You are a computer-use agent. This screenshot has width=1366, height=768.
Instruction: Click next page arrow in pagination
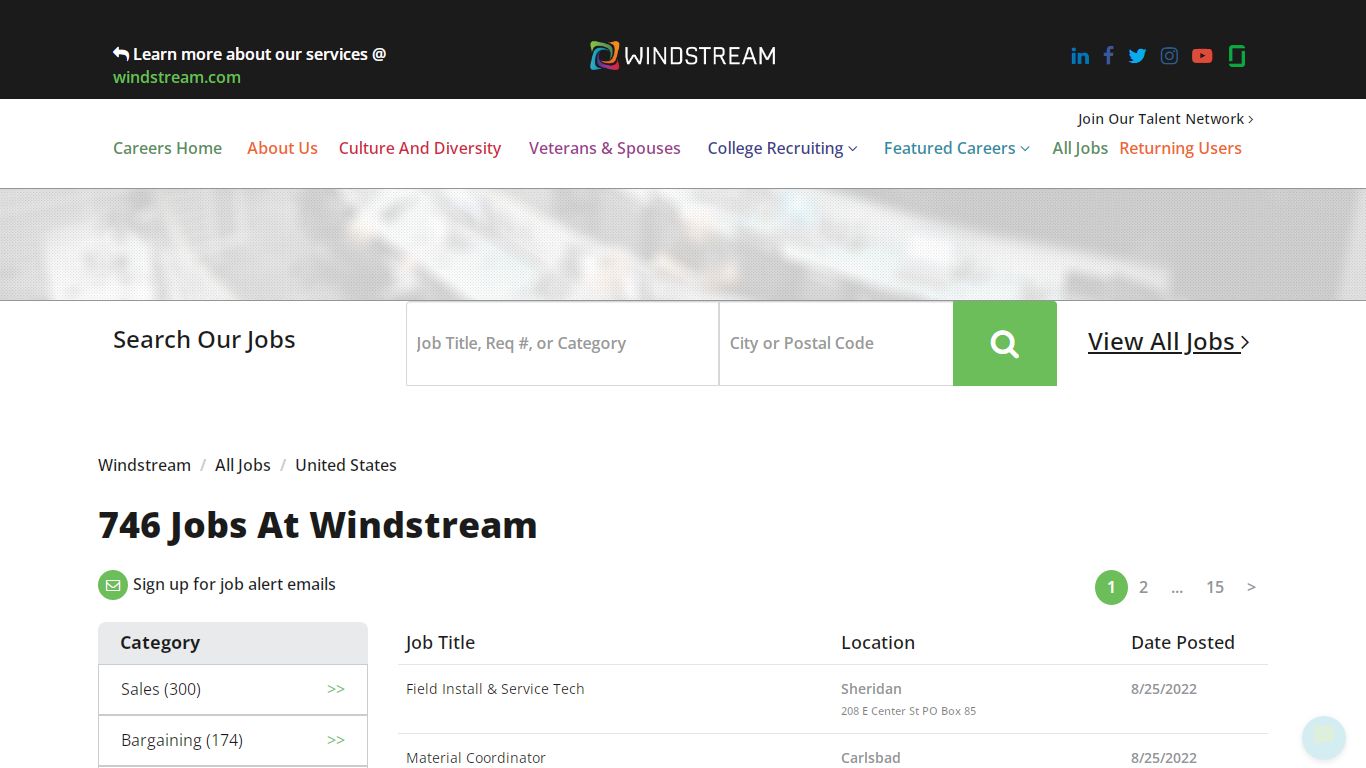[1251, 587]
